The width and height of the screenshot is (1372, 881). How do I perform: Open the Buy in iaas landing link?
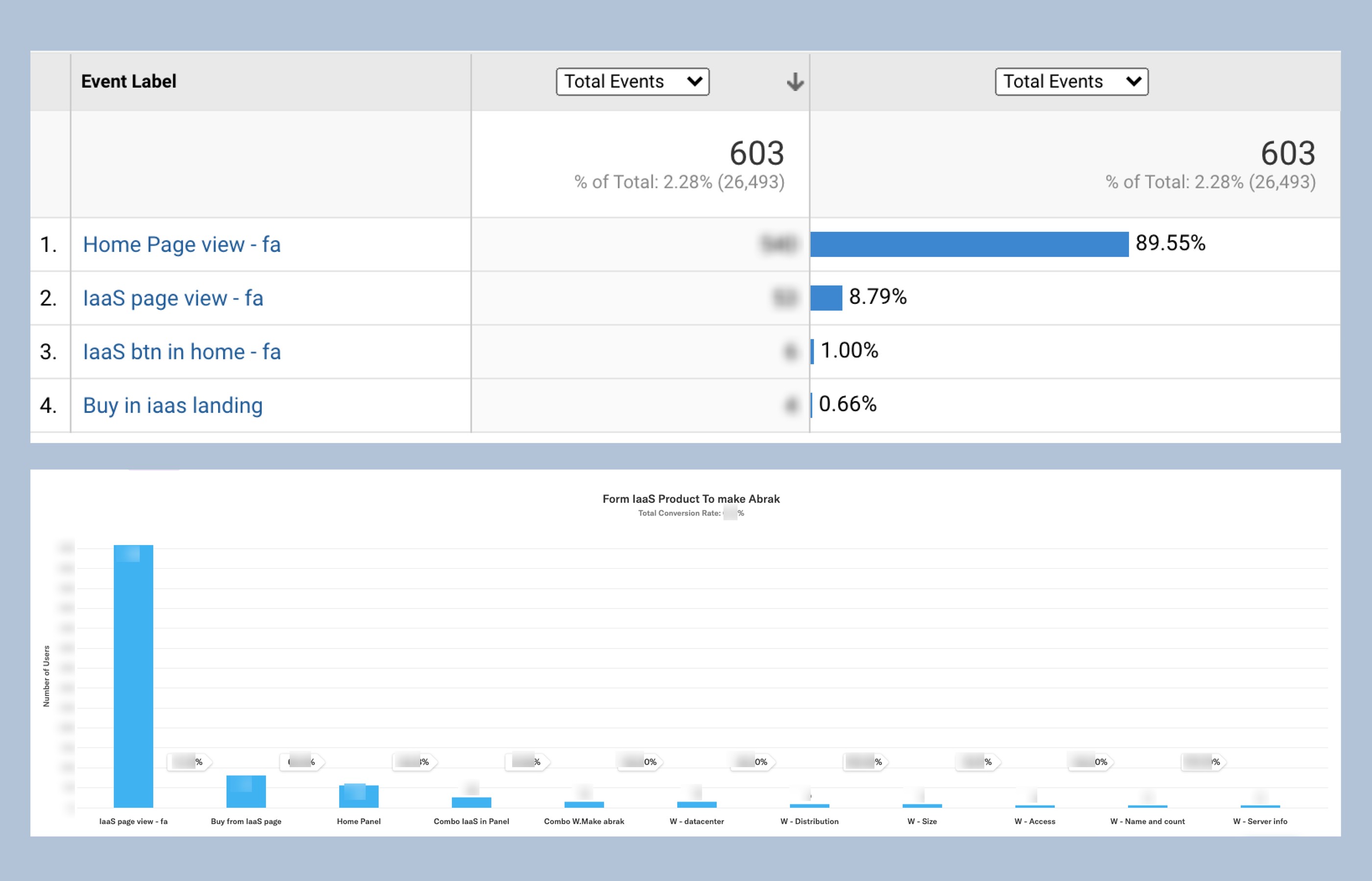(x=172, y=405)
